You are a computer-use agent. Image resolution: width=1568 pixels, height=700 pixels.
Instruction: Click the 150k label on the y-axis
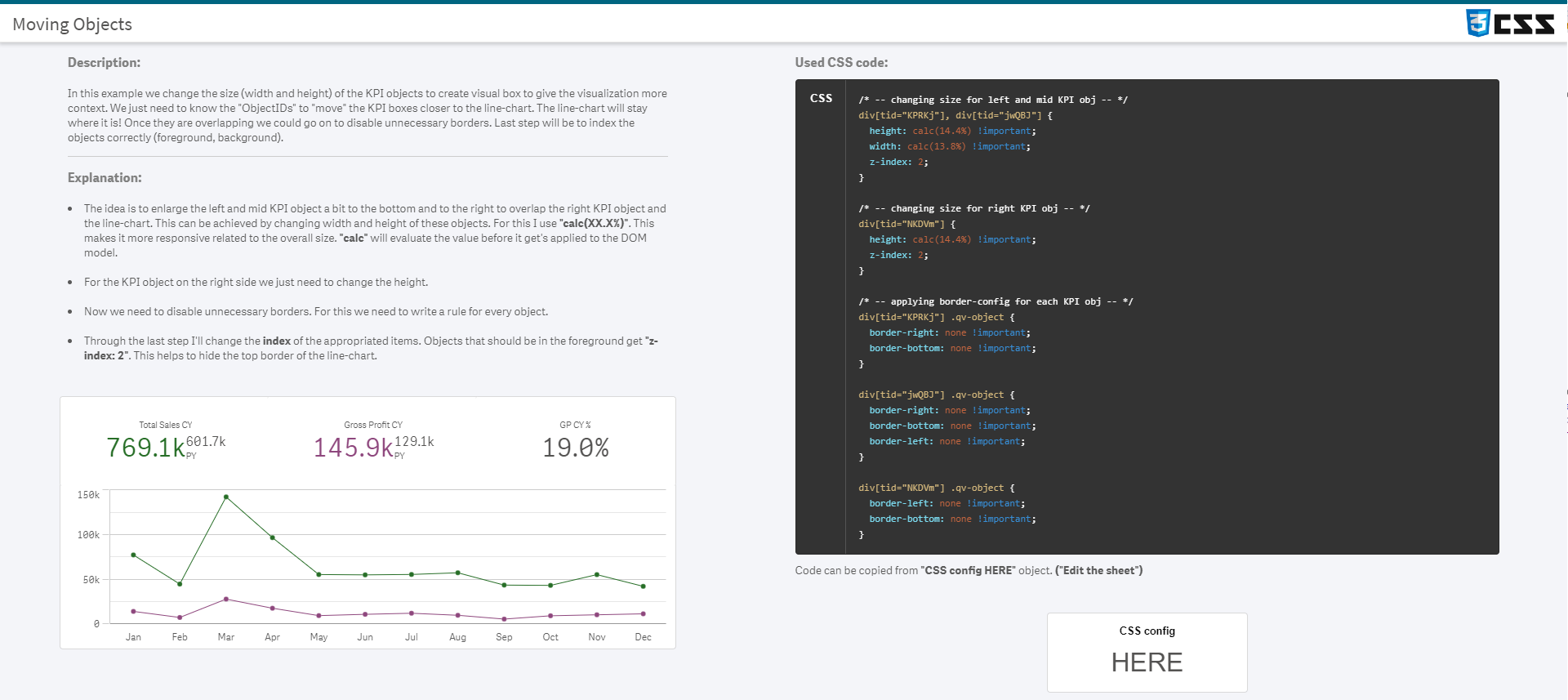point(88,495)
